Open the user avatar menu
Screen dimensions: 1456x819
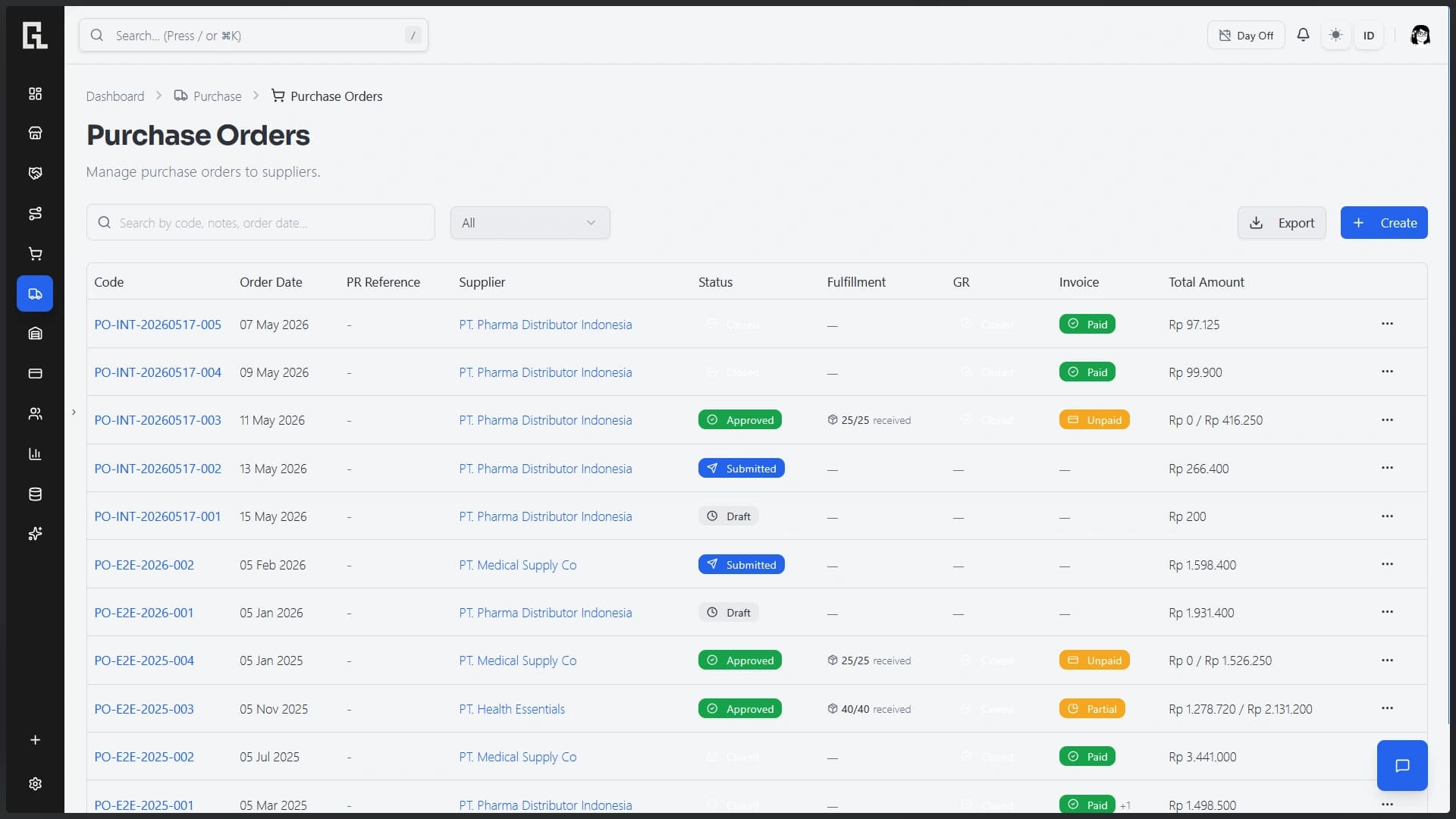[1420, 35]
